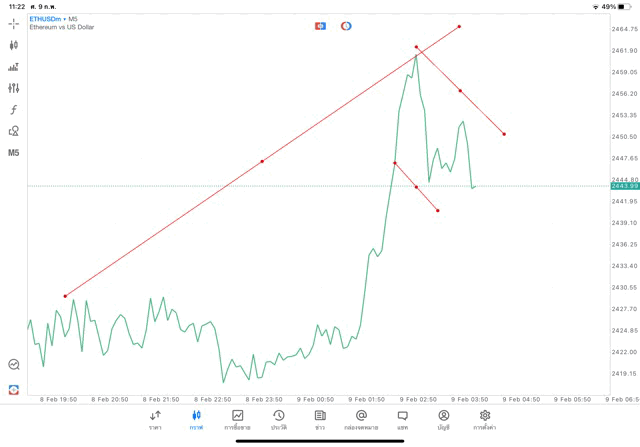This screenshot has width=640, height=447.
Task: Open the ประวัติ history tab
Action: (x=278, y=420)
